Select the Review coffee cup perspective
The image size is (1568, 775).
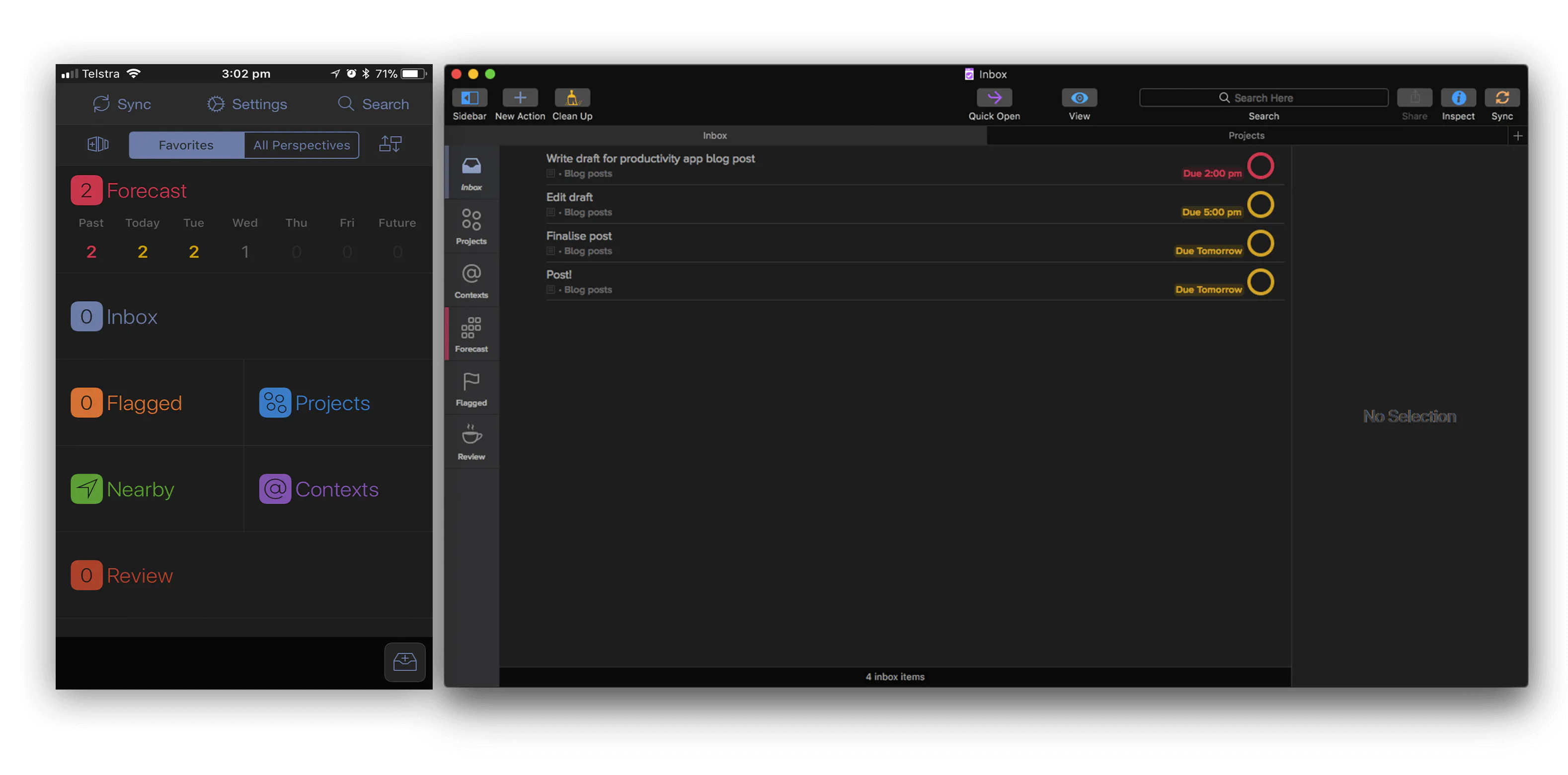[x=471, y=442]
